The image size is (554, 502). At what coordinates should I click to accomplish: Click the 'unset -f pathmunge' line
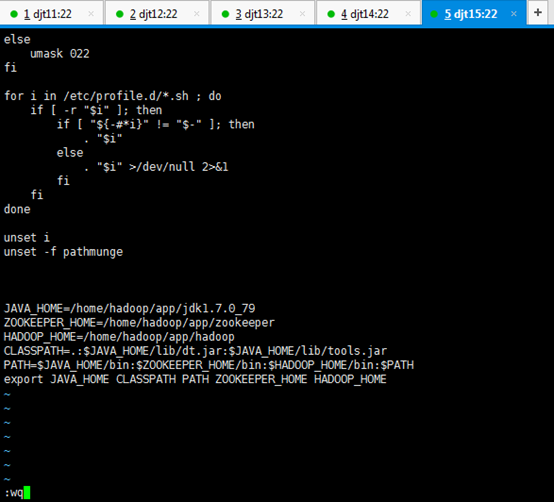[x=63, y=252]
